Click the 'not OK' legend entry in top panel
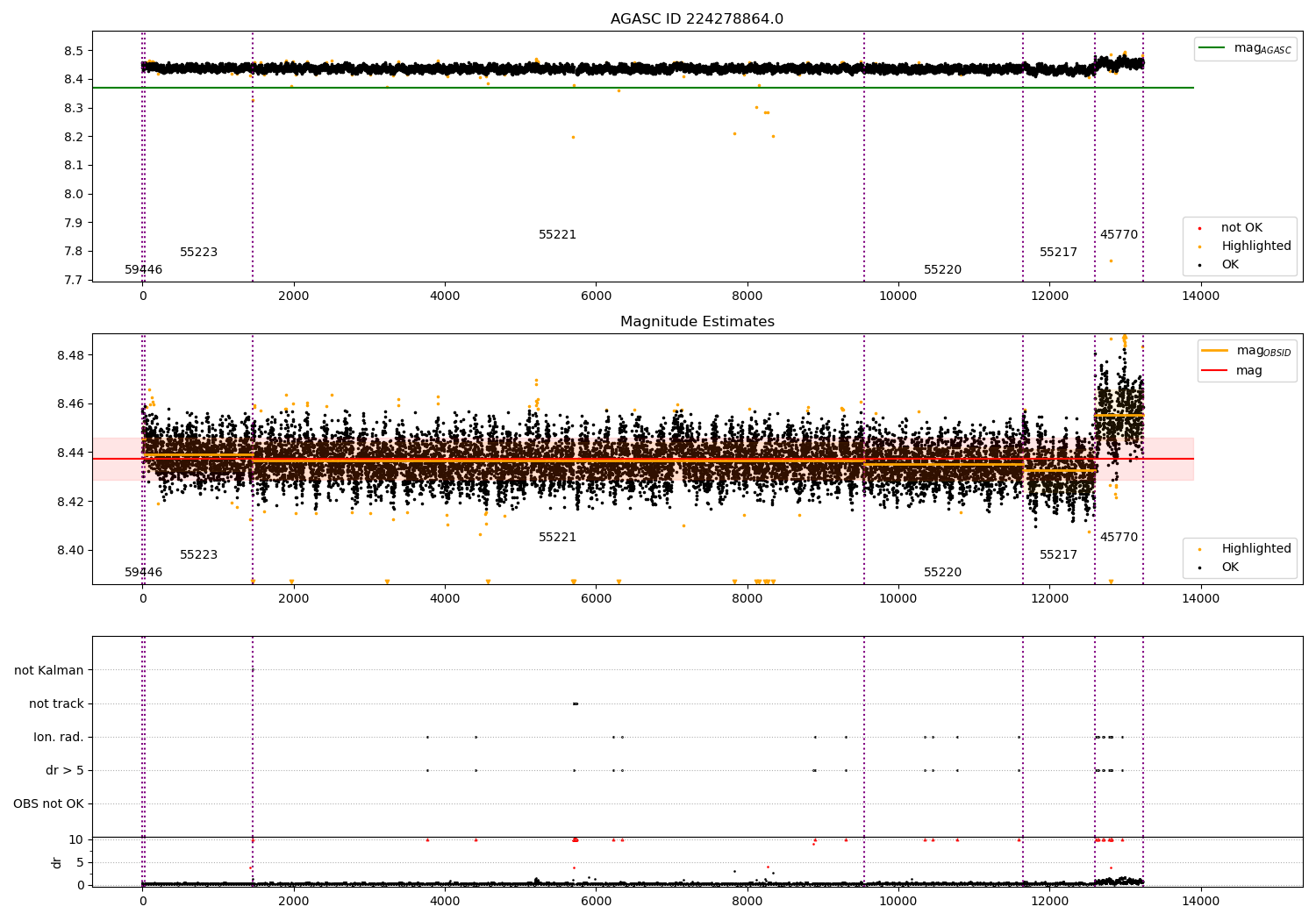Image resolution: width=1316 pixels, height=921 pixels. pyautogui.click(x=1241, y=228)
